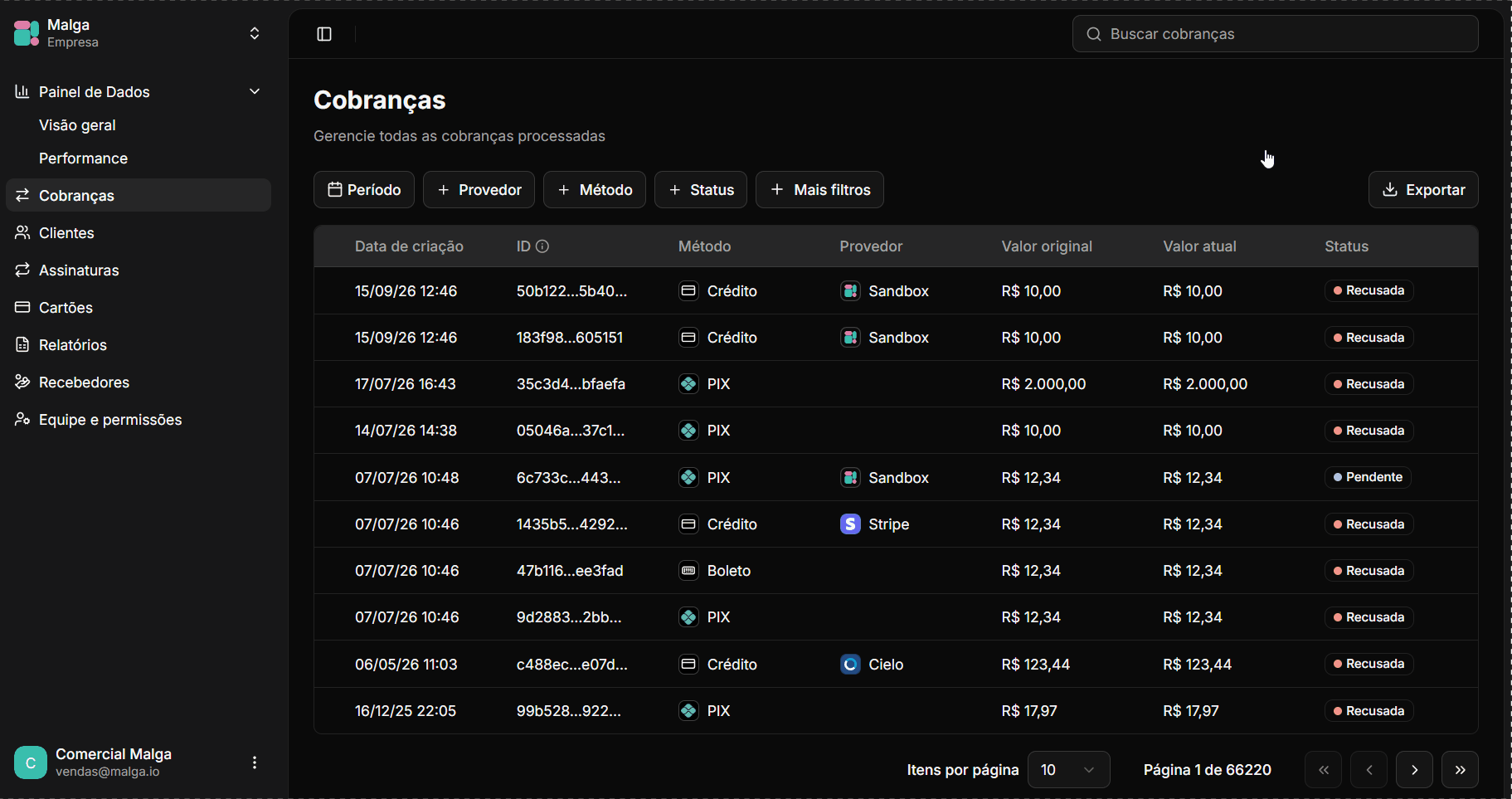
Task: Click Valor atual column header
Action: tap(1199, 246)
